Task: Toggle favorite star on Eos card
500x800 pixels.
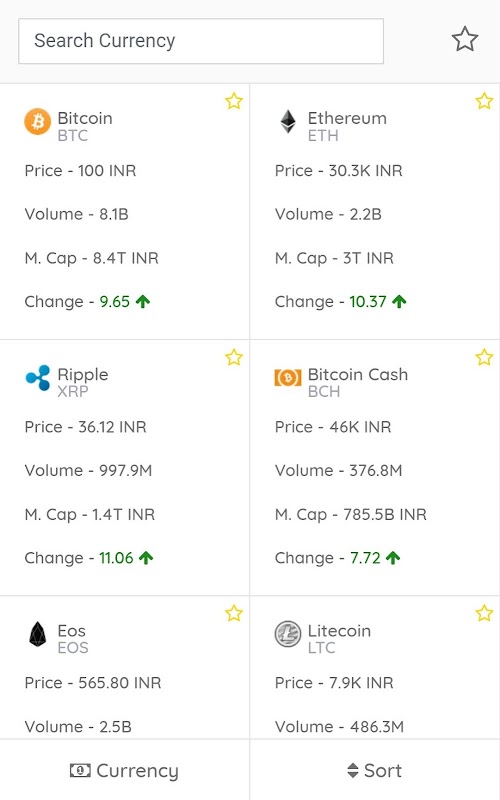Action: [234, 613]
